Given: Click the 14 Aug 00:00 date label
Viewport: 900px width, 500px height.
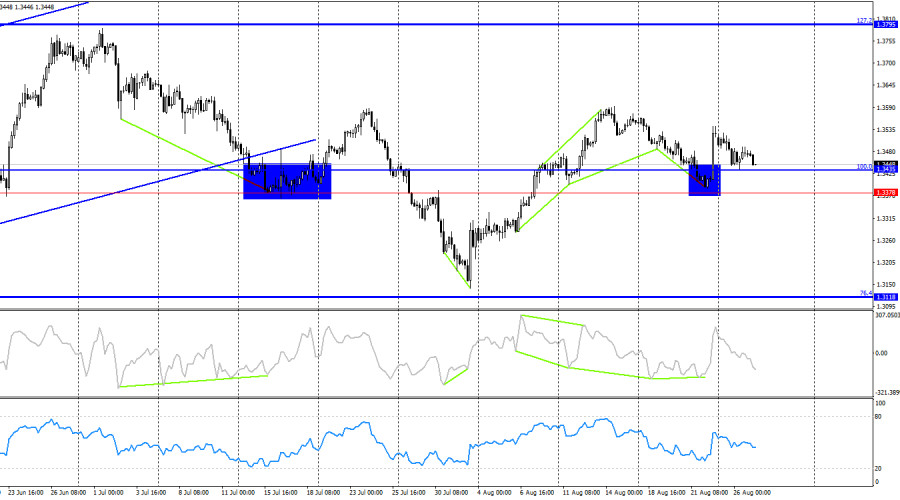Looking at the screenshot, I should point(624,493).
